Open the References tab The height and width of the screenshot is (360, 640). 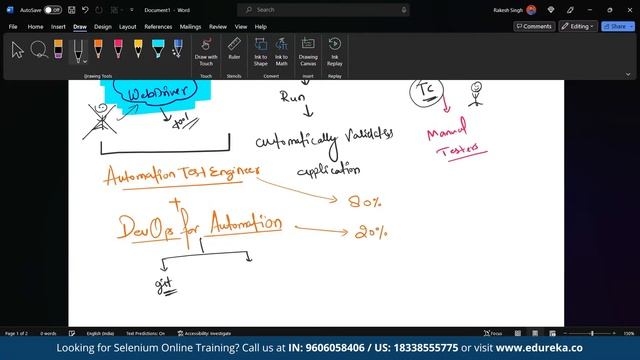pos(158,27)
